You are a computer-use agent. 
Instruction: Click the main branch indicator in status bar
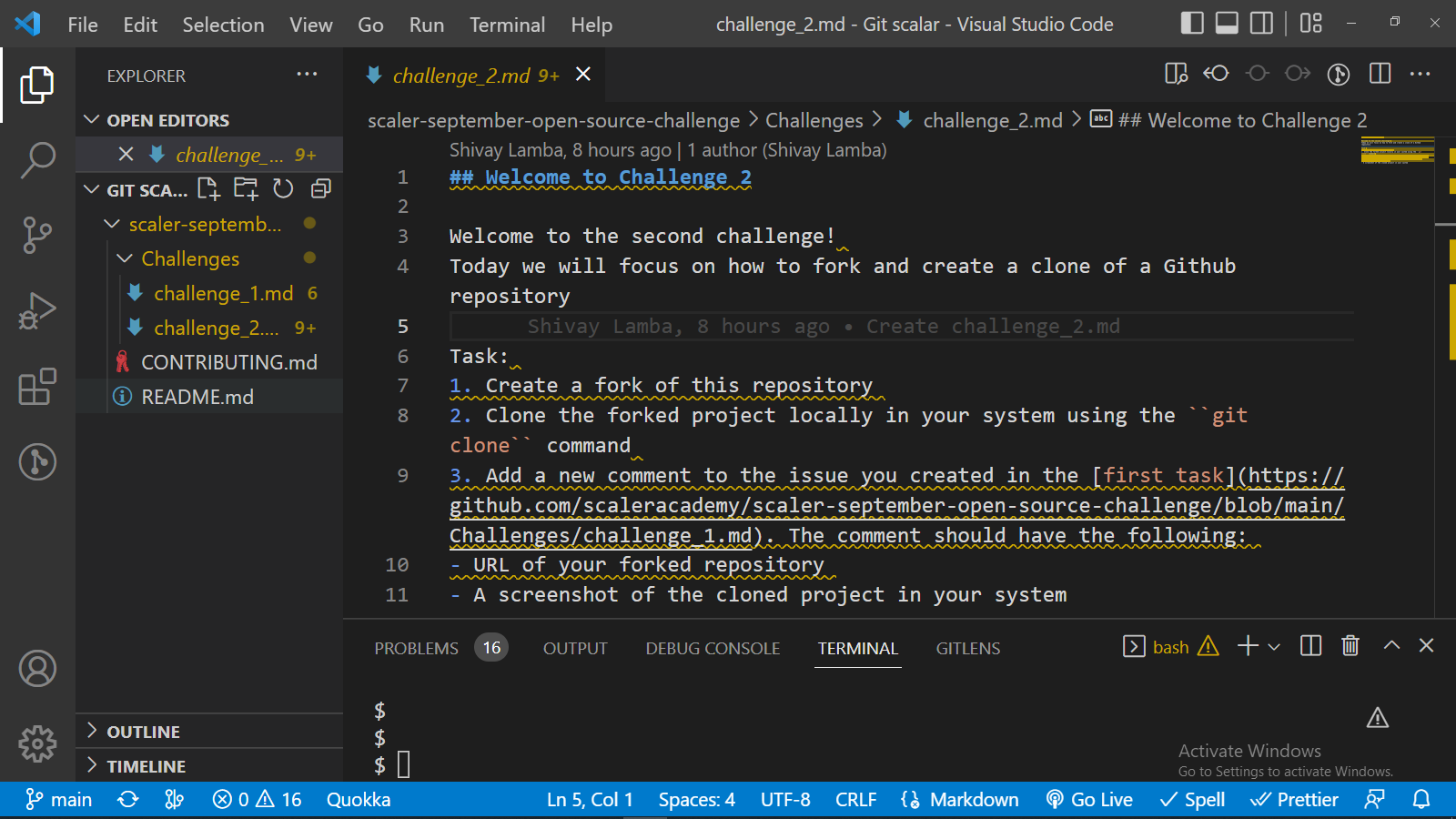pyautogui.click(x=57, y=799)
